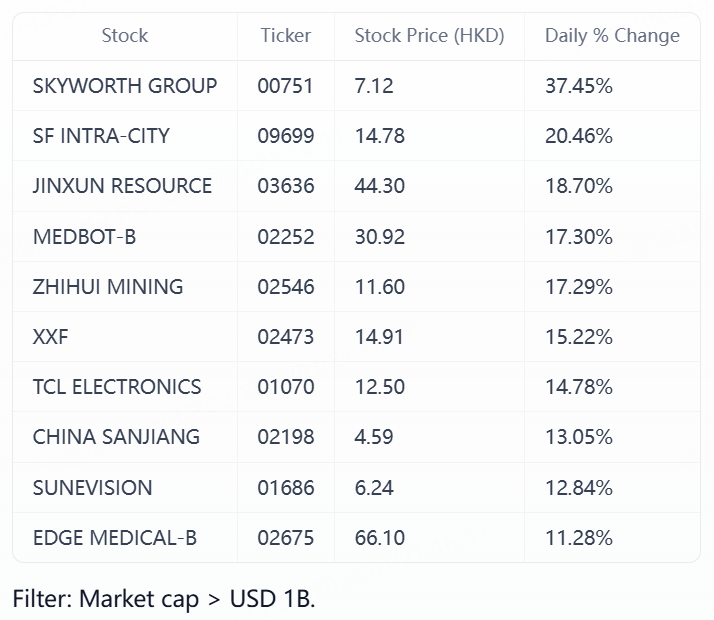Open the SUNEVISION stock row
Image resolution: width=714 pixels, height=620 pixels.
pos(92,488)
